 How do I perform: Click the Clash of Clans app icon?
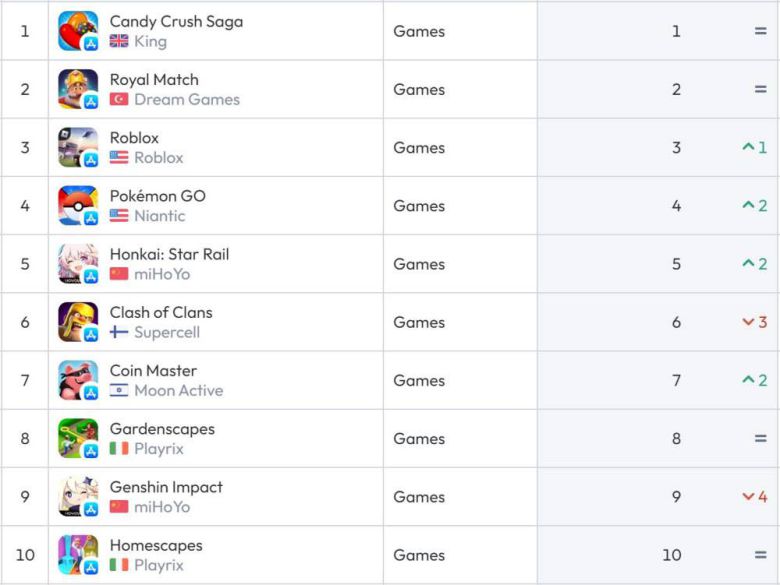[77, 322]
